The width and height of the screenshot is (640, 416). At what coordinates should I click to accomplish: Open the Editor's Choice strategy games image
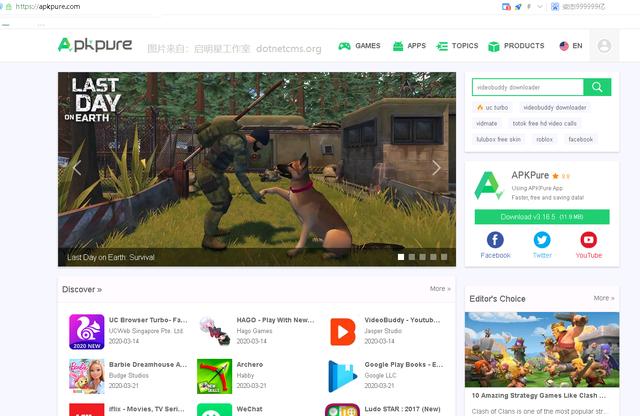point(542,349)
